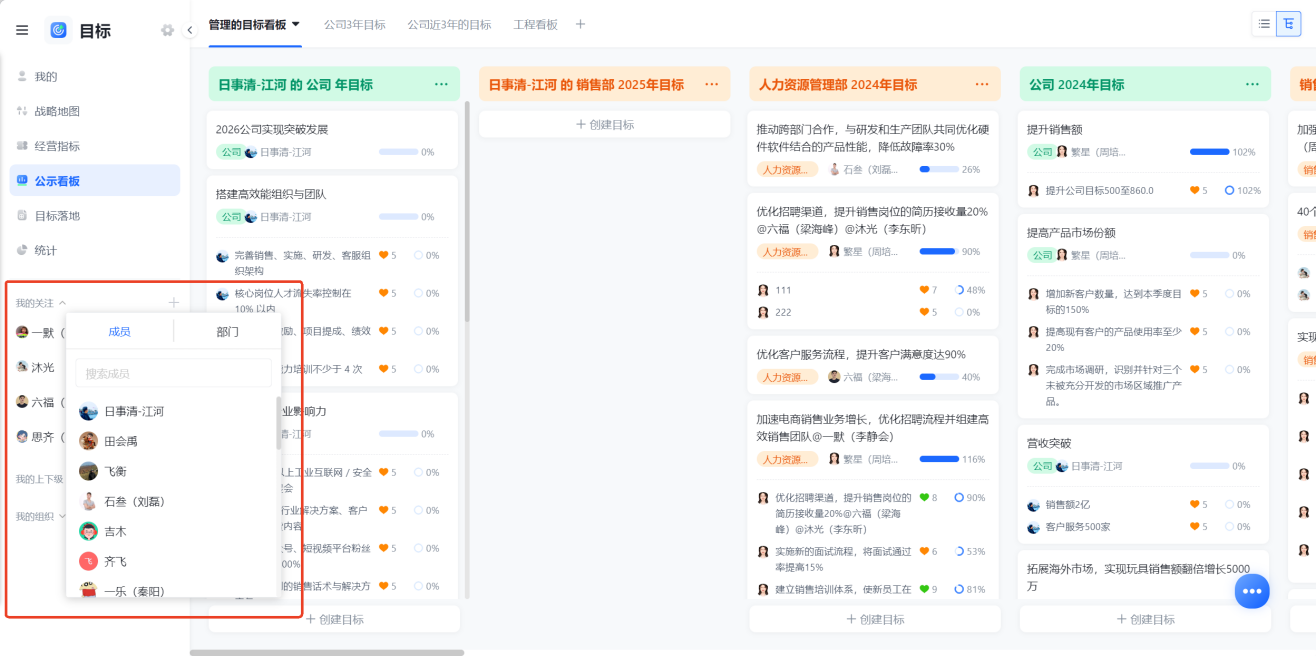Open the blue floating more-actions button
This screenshot has height=656, width=1316.
(1251, 591)
